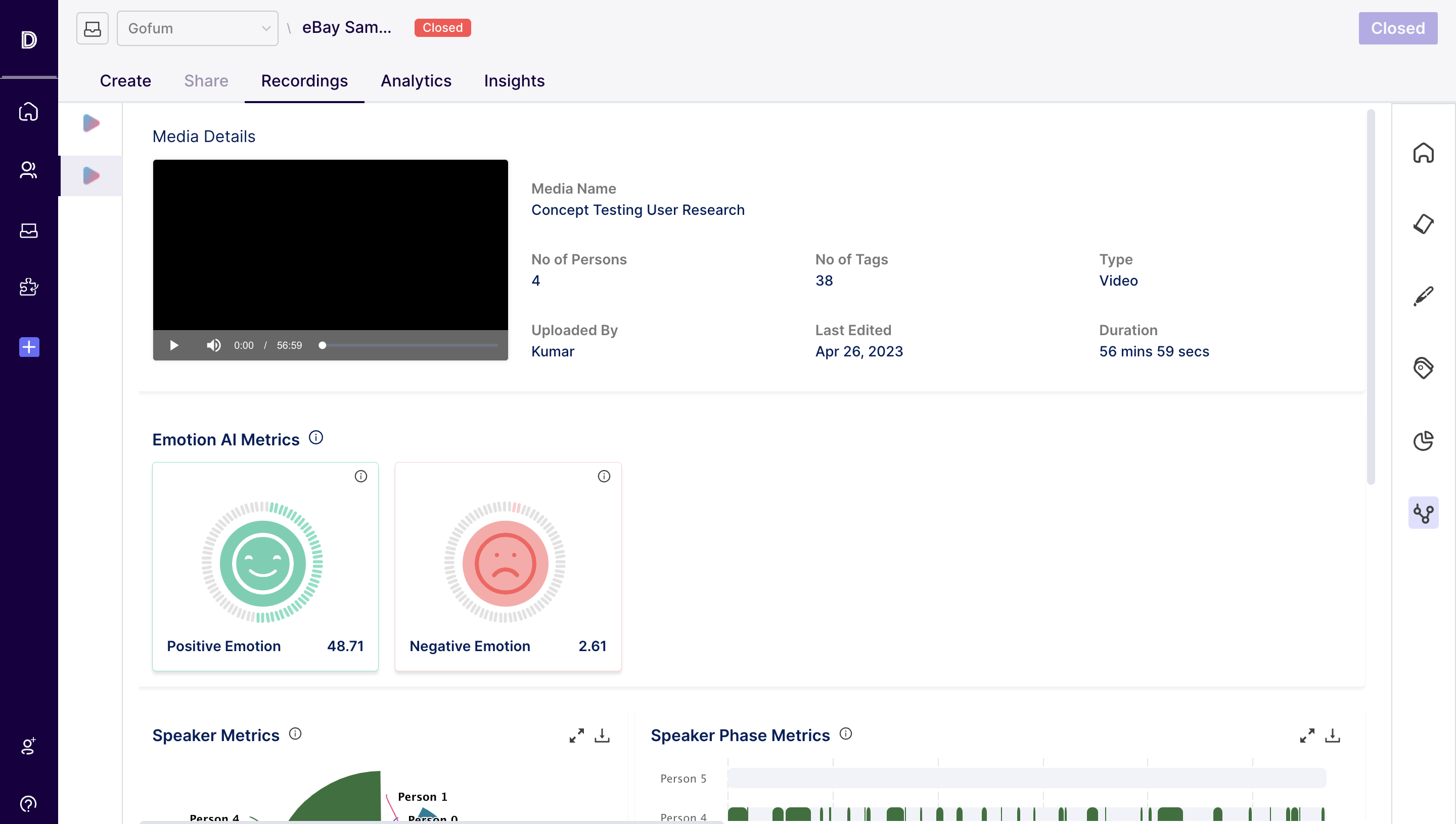Open the help question mark icon
1456x824 pixels.
click(x=28, y=804)
